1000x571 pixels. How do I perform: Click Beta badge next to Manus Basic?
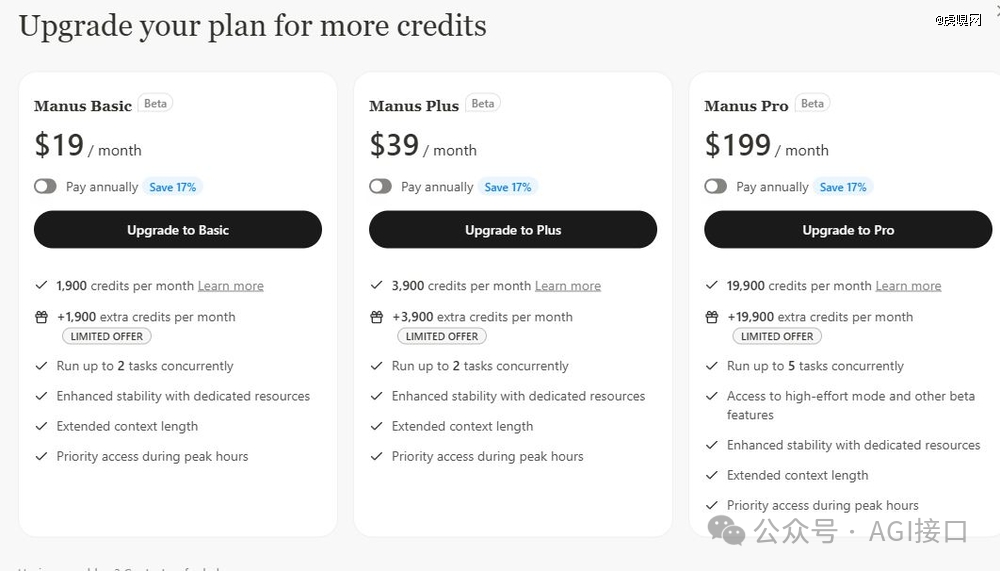(x=156, y=103)
